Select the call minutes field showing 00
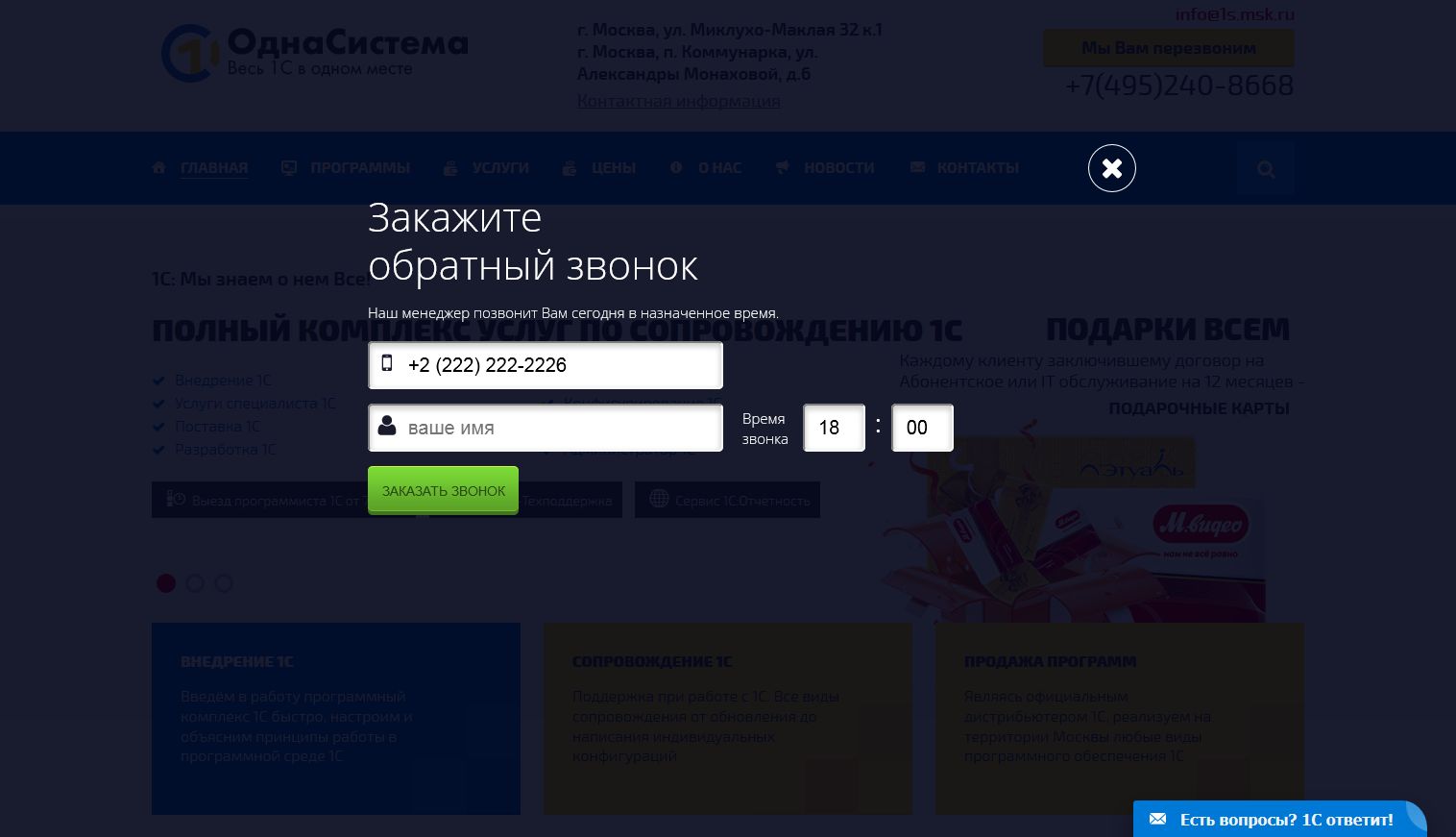Screen dimensions: 1456x837 pos(922,428)
